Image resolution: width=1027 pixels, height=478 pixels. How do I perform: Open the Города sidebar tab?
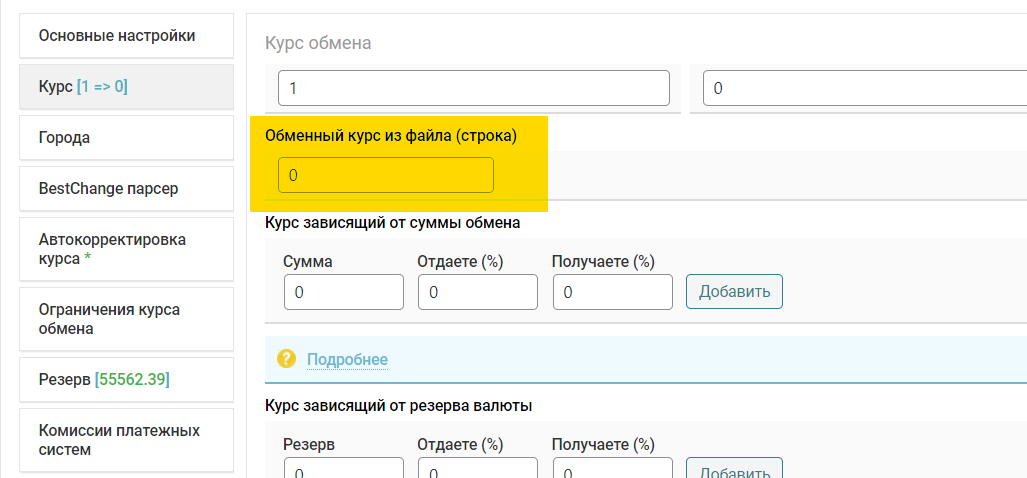[x=126, y=138]
